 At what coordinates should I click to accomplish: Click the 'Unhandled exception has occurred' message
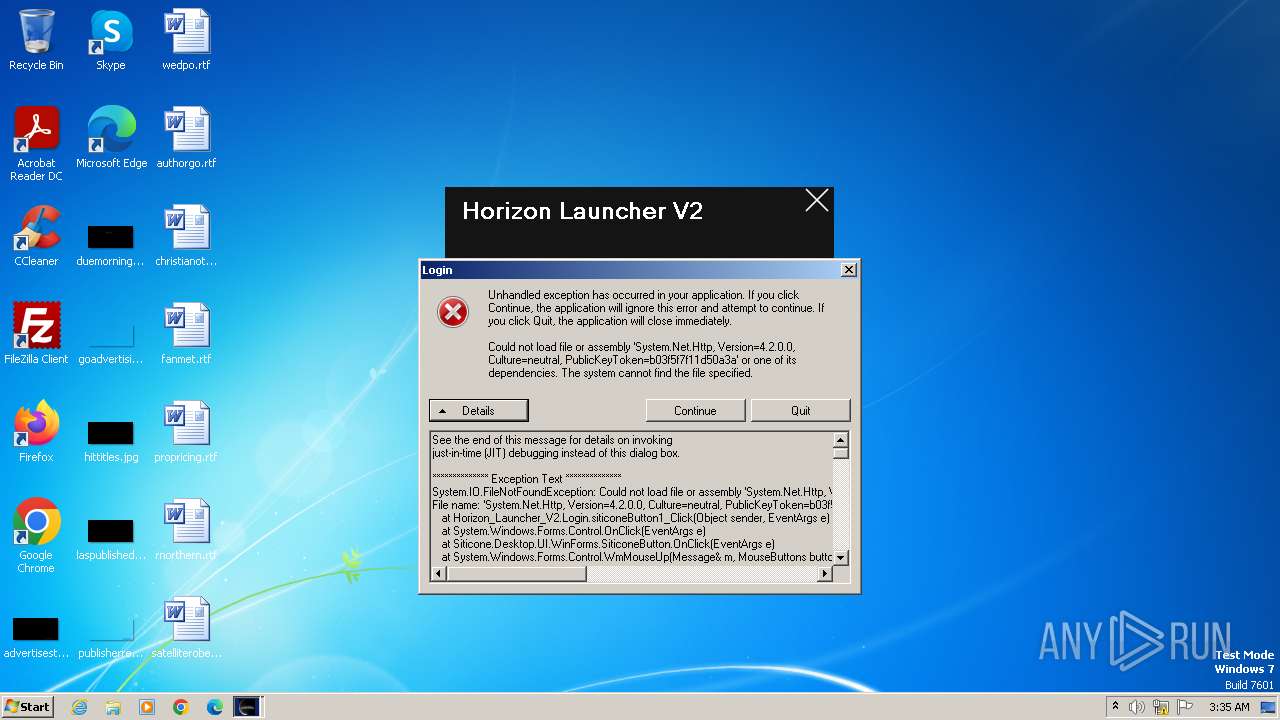656,308
